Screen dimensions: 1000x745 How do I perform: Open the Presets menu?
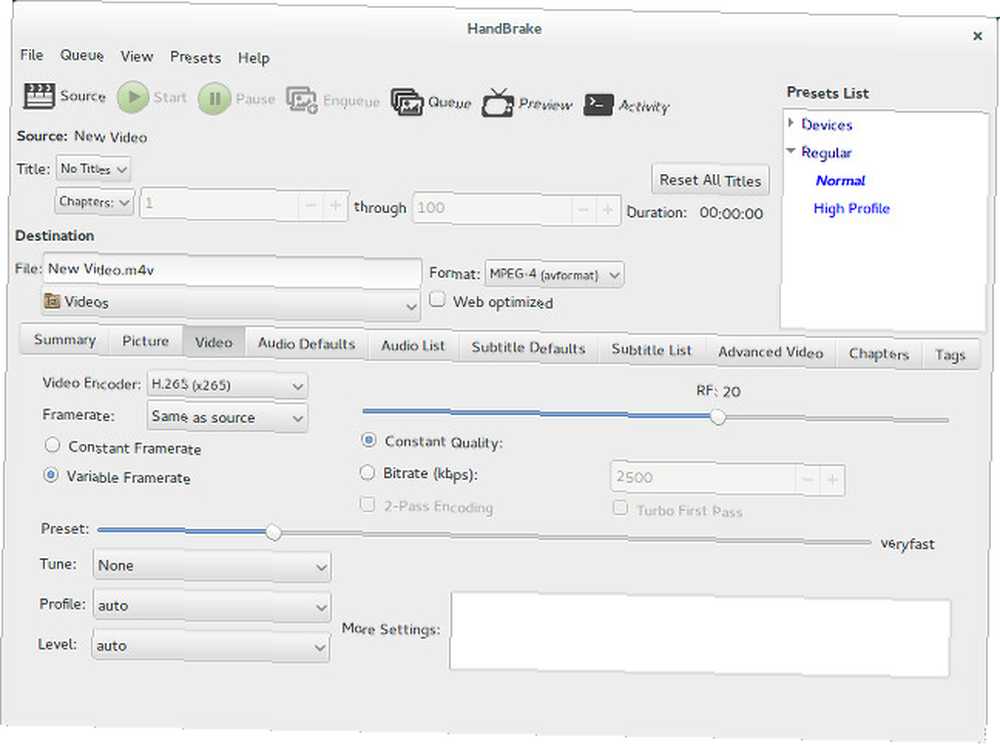(x=195, y=57)
